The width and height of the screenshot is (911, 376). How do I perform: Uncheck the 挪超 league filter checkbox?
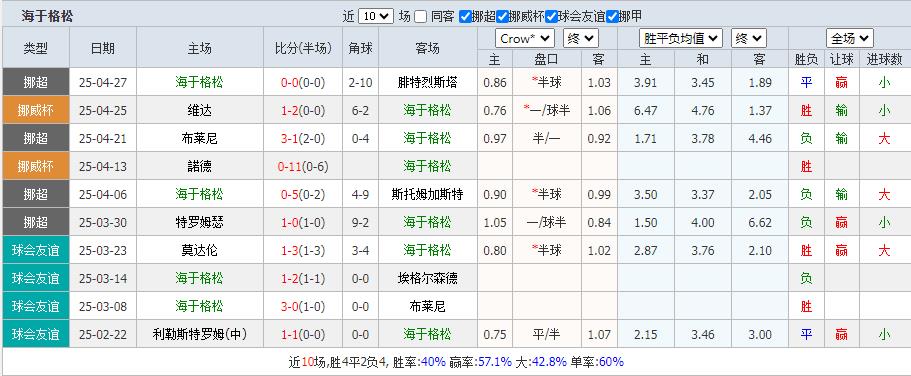coord(465,17)
